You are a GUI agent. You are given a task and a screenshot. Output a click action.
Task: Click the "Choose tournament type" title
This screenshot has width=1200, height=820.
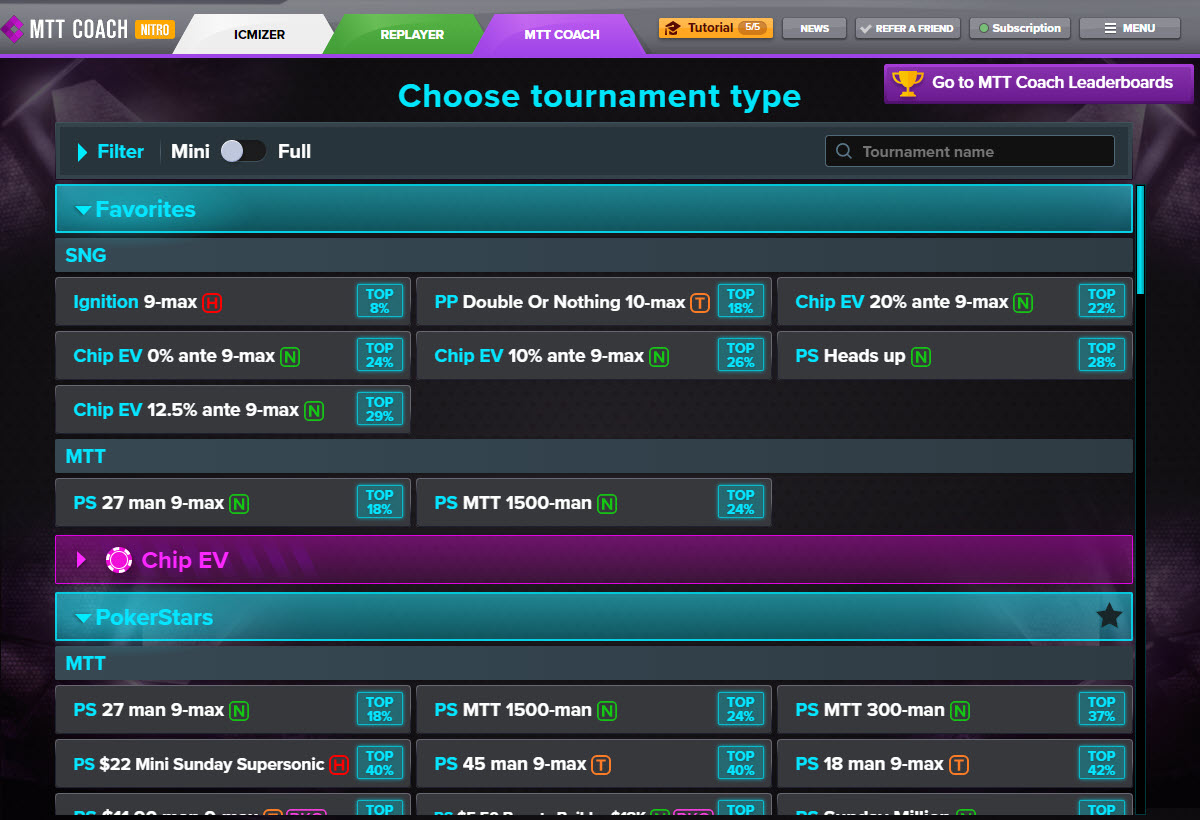(x=599, y=96)
